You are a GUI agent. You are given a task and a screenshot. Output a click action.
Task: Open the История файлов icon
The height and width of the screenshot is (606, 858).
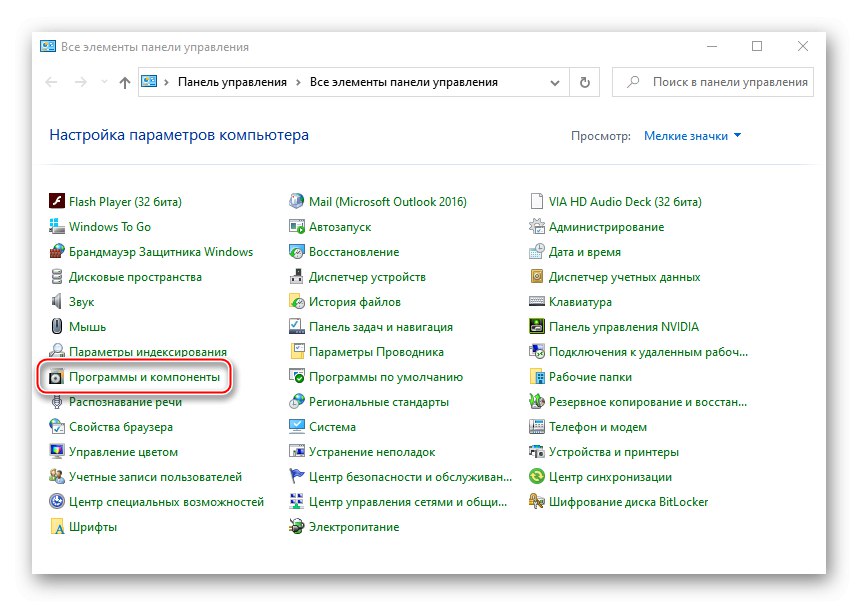[x=297, y=302]
